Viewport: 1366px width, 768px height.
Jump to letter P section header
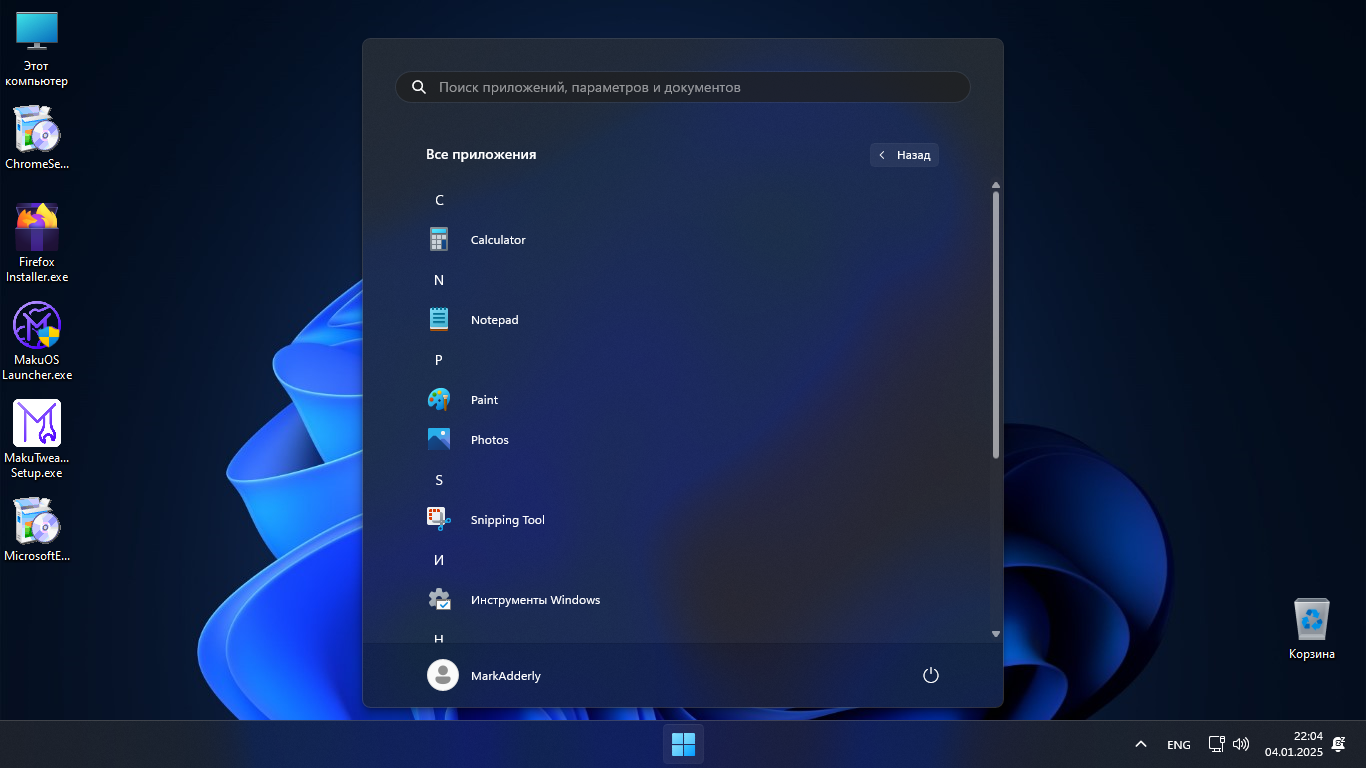click(x=439, y=360)
